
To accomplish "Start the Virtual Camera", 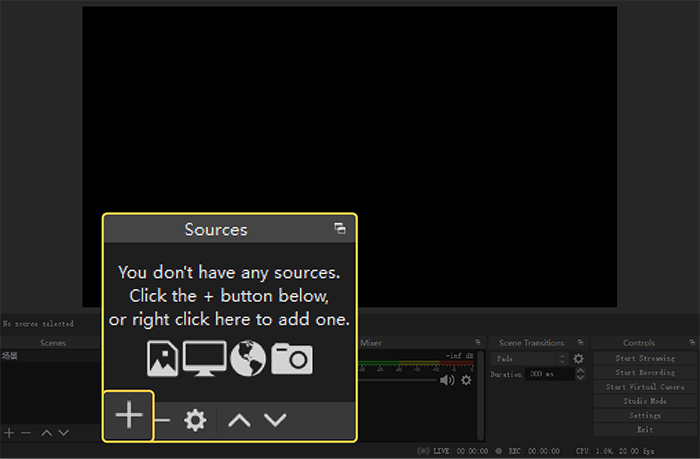I will (x=645, y=387).
